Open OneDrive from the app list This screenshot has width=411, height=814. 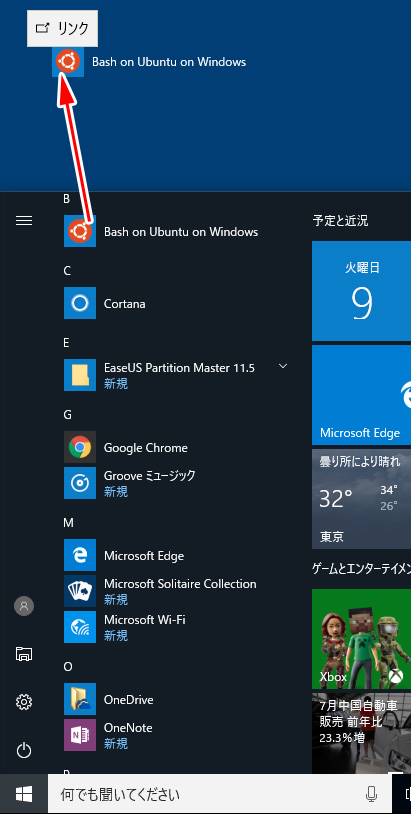[175, 699]
